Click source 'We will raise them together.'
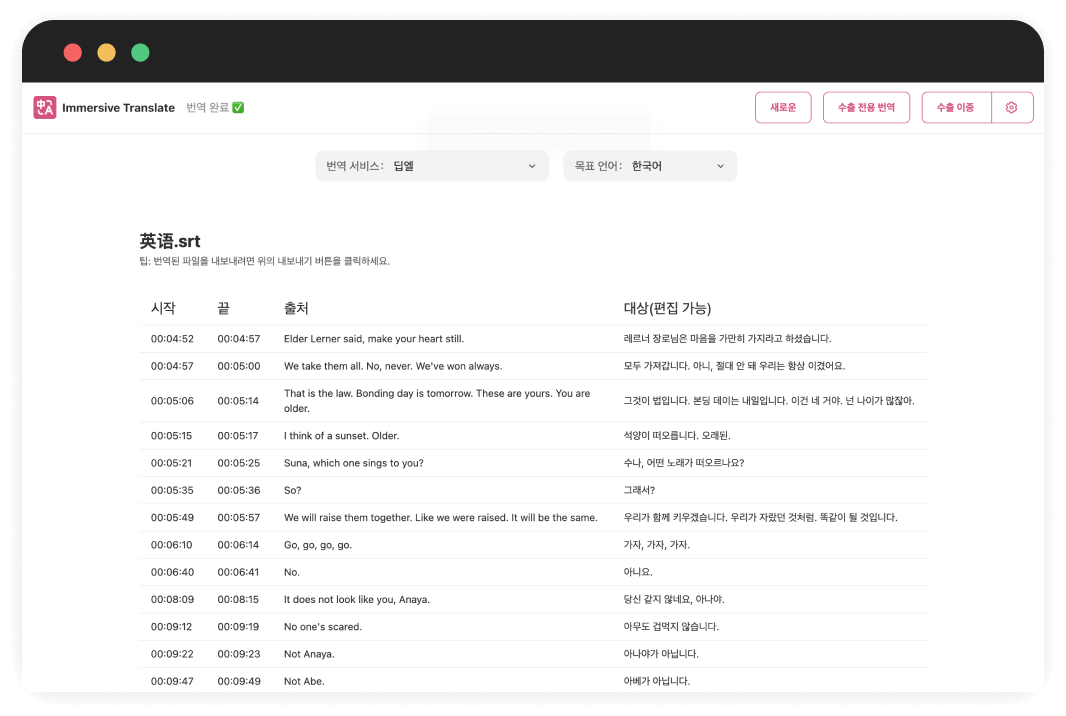The image size is (1066, 716). (441, 517)
